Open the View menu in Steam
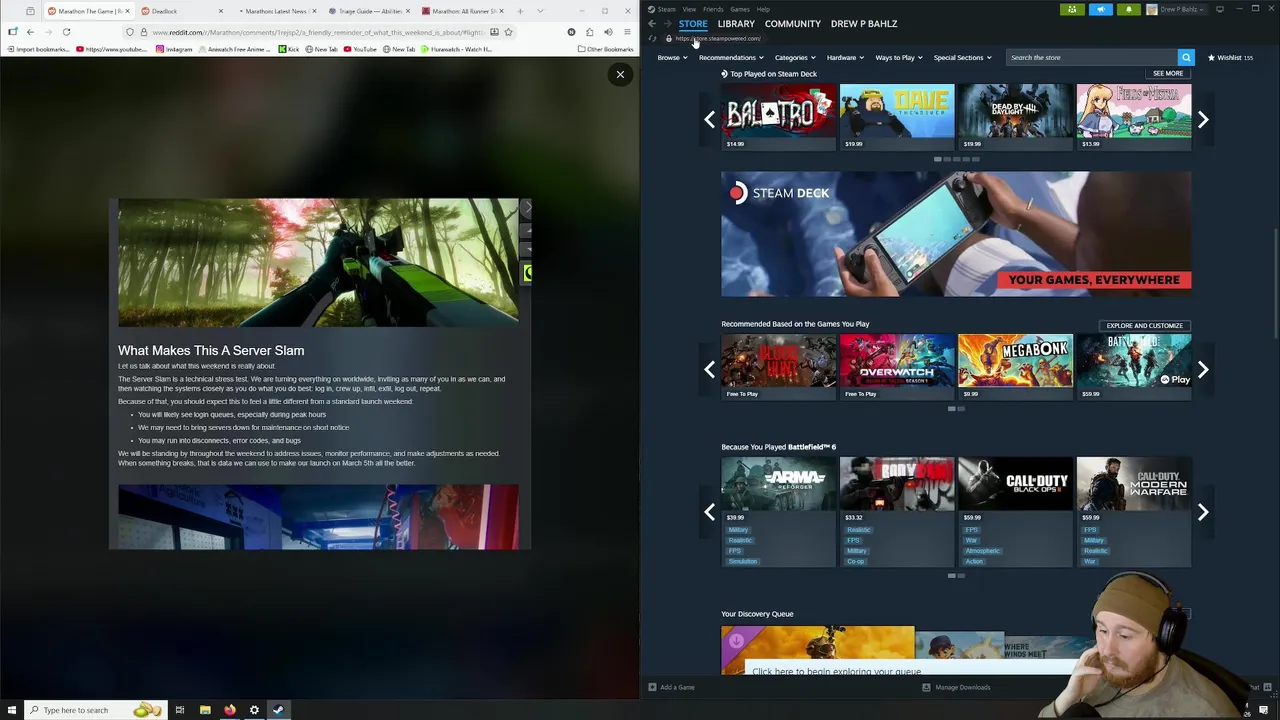This screenshot has width=1280, height=720. (689, 9)
